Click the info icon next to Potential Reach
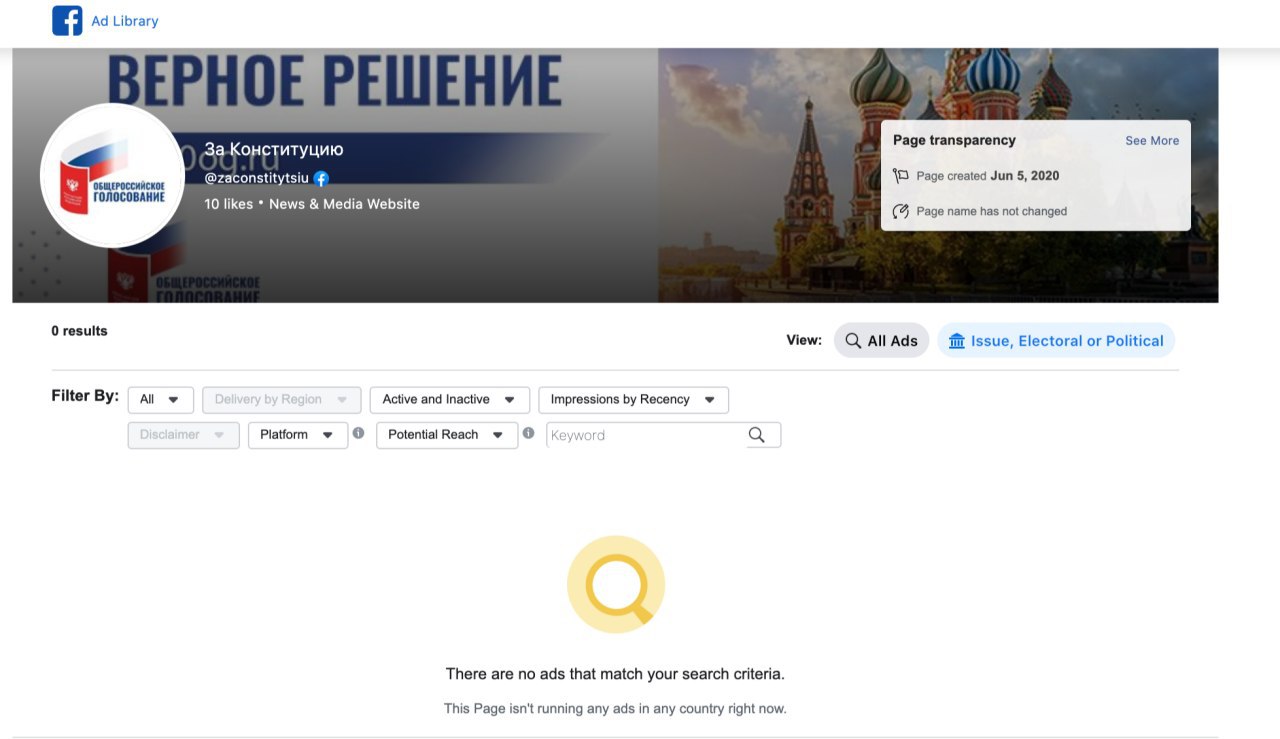The height and width of the screenshot is (739, 1280). tap(528, 433)
